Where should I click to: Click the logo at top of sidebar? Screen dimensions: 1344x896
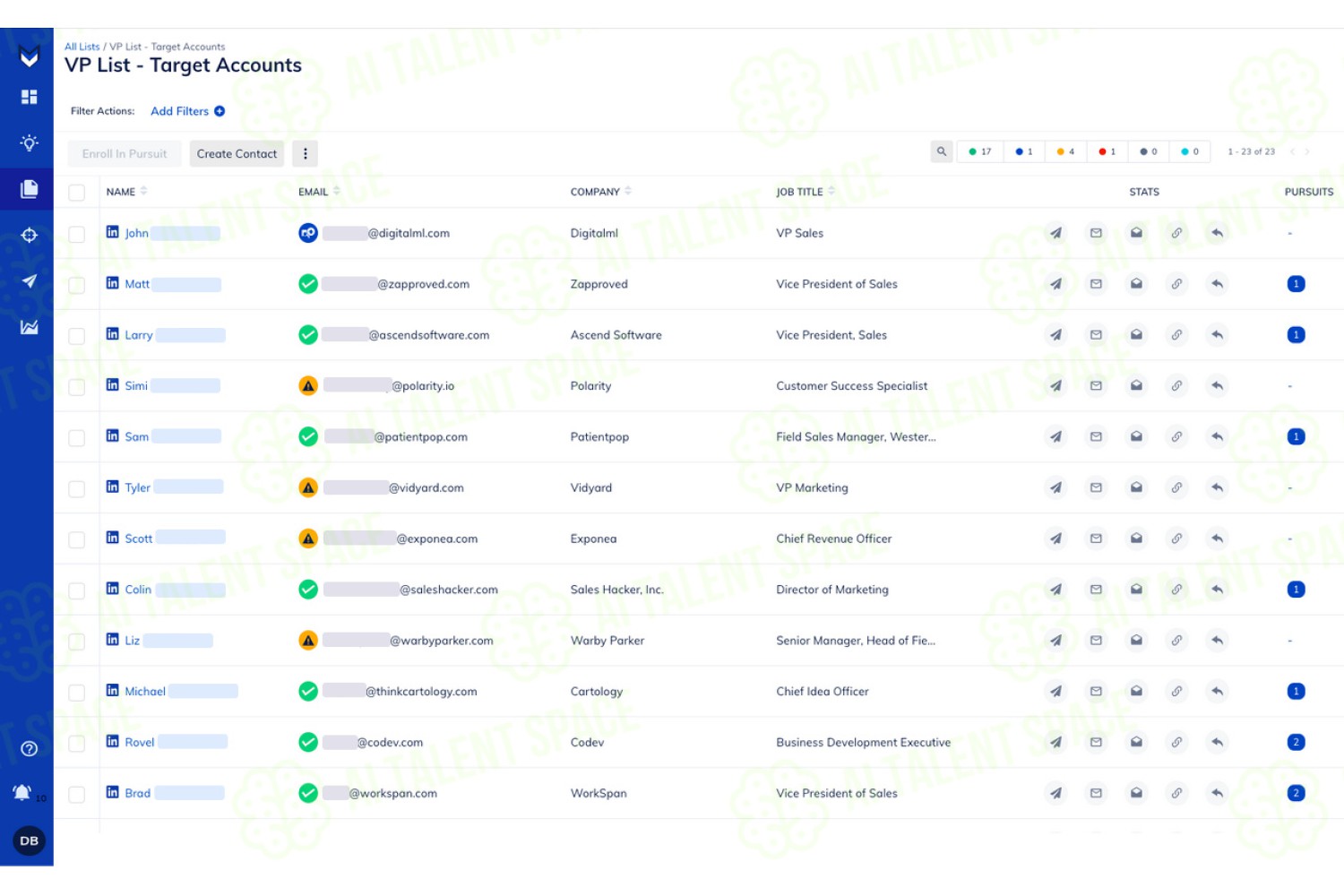(29, 57)
